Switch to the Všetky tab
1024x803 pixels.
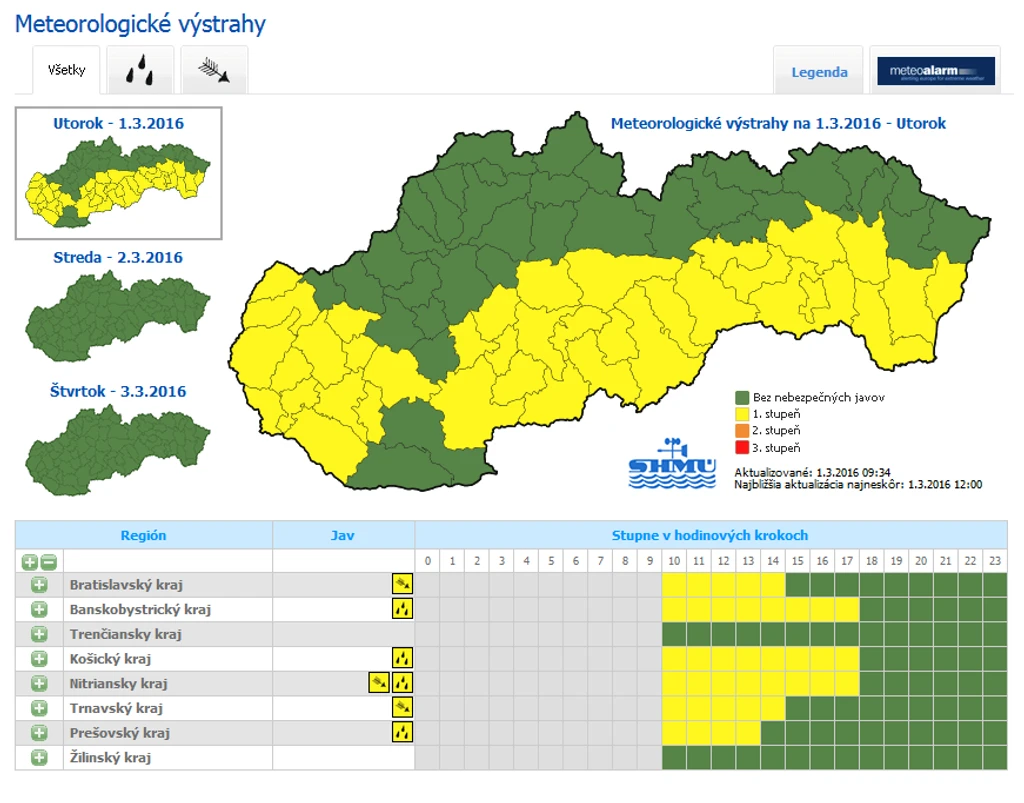click(x=66, y=70)
